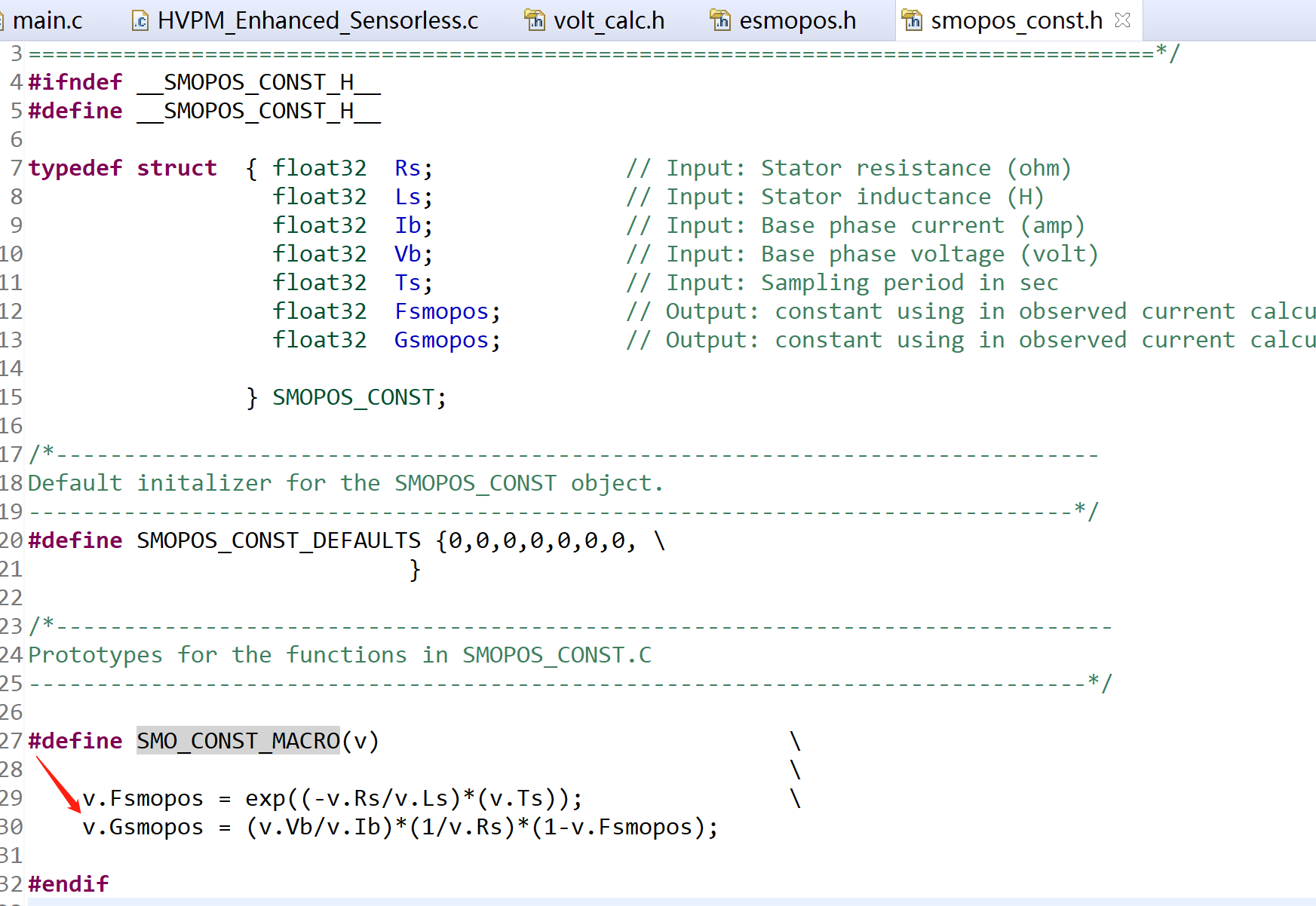Click the volt_calc.h header file icon
The height and width of the screenshot is (906, 1316).
click(x=535, y=20)
